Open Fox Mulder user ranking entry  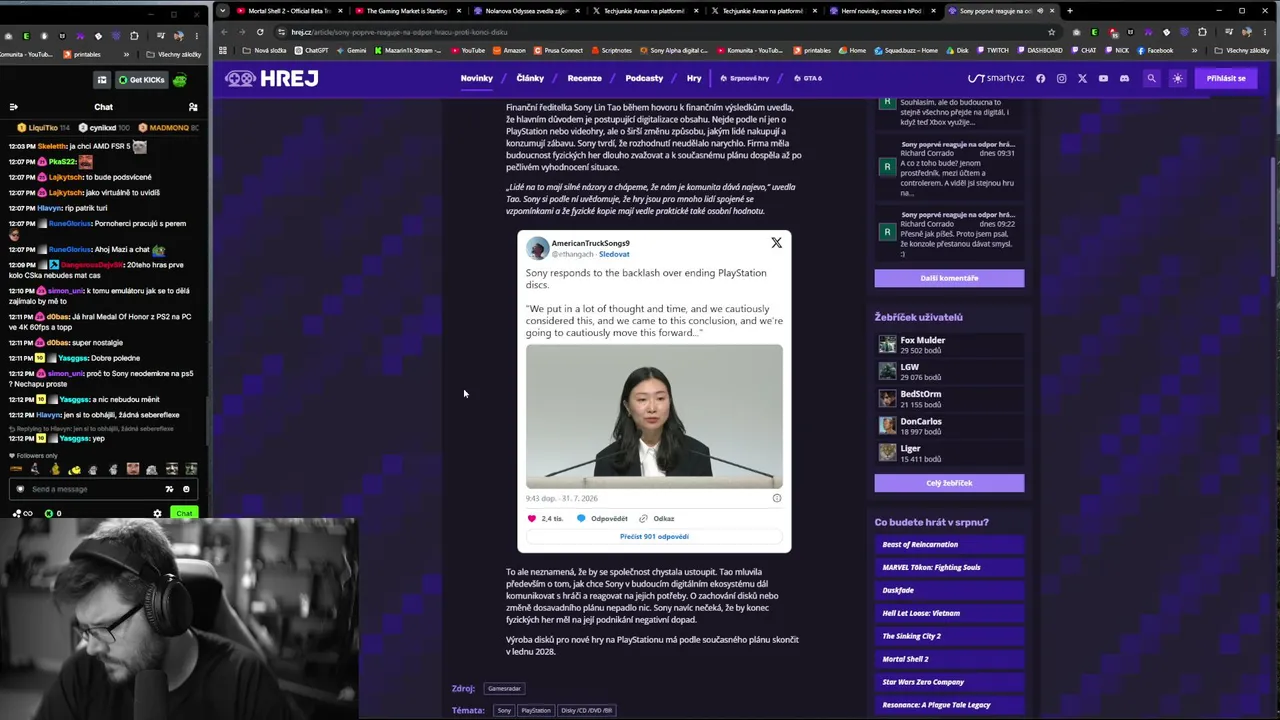pos(949,345)
